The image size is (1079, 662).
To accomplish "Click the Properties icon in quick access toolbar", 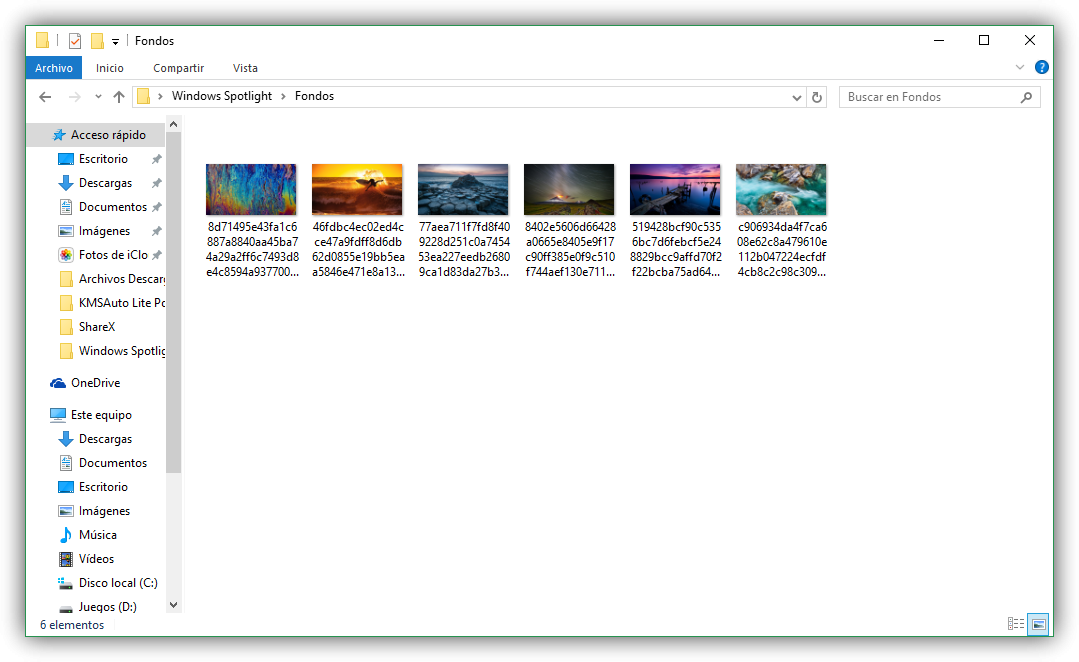I will pos(75,40).
